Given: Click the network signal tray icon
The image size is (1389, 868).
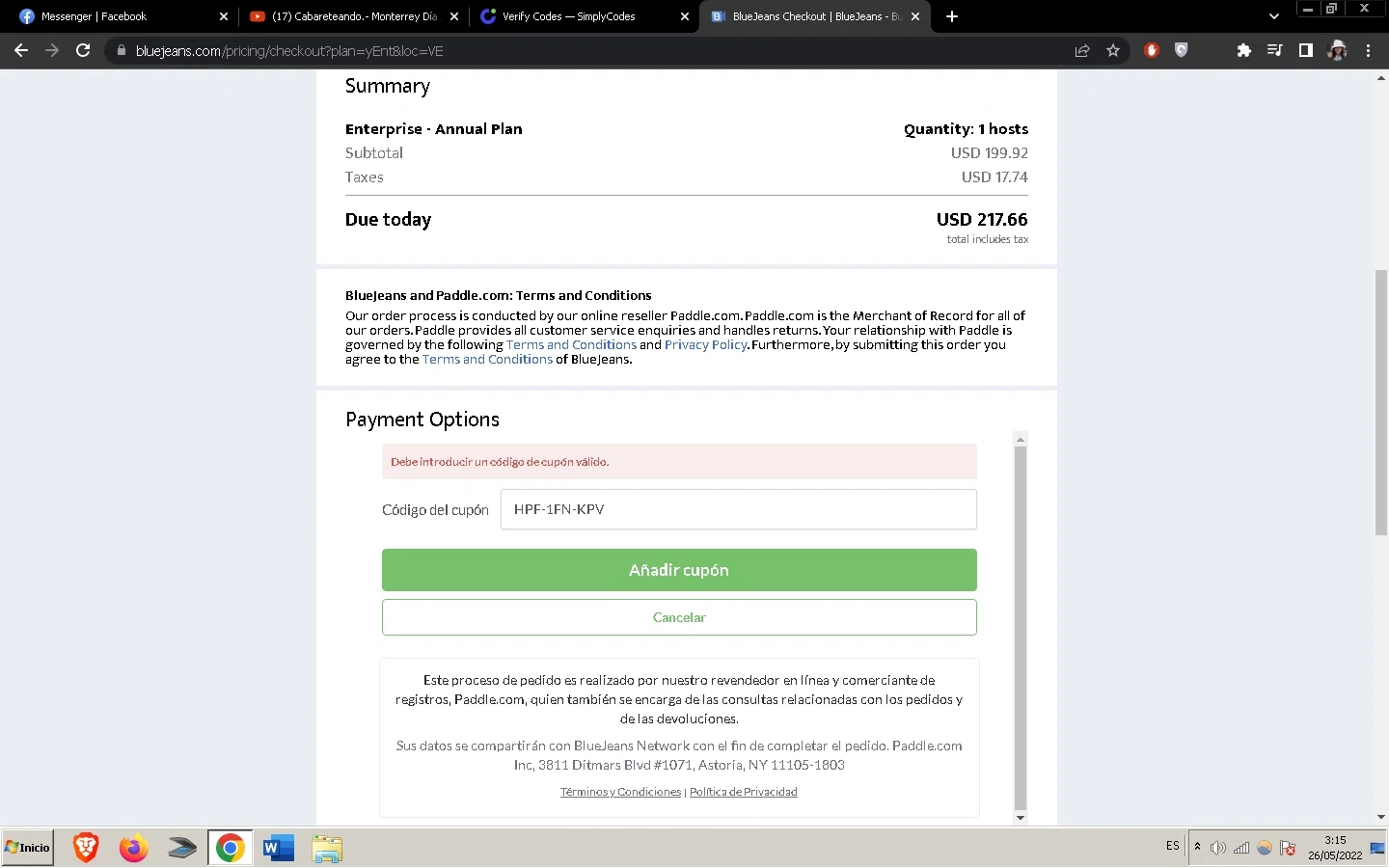Looking at the screenshot, I should [1241, 848].
